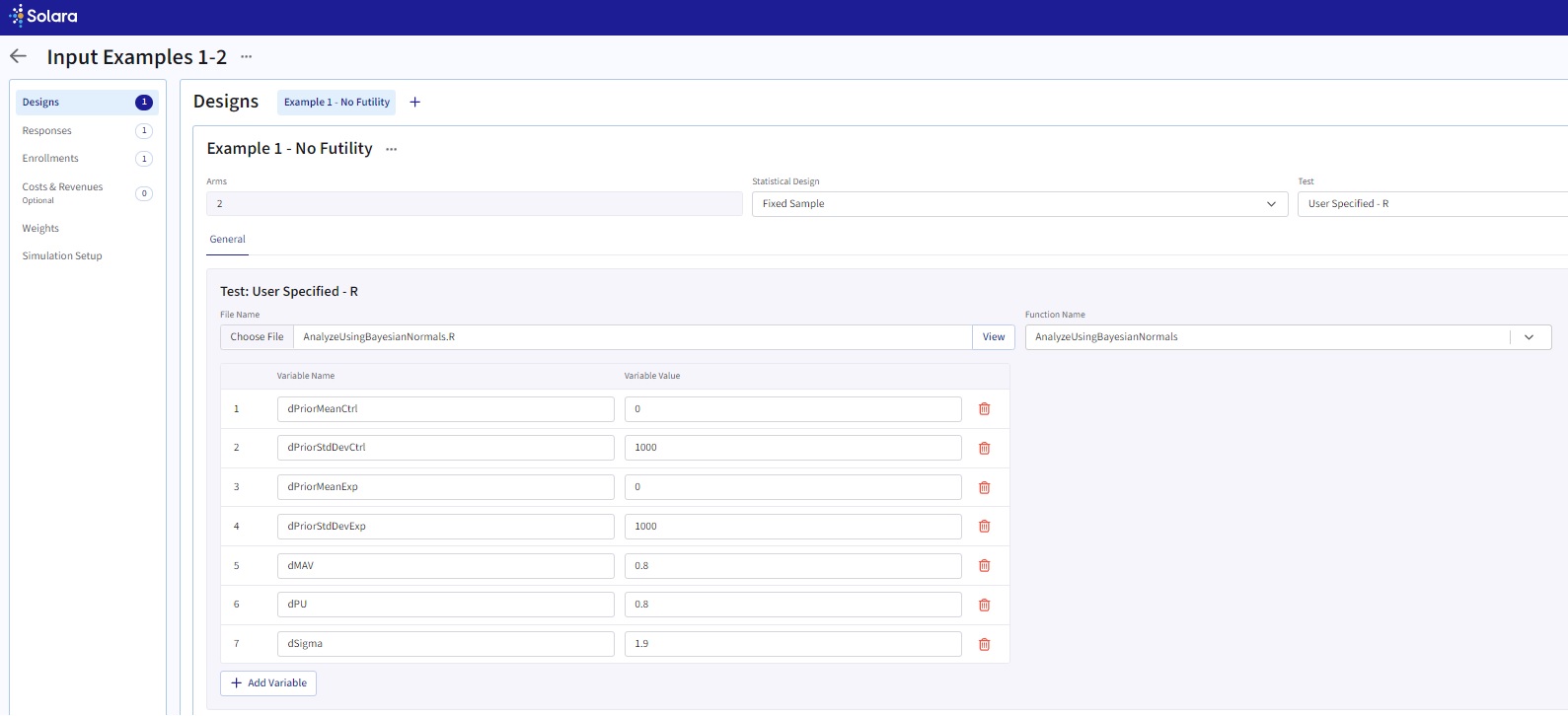Delete the dPriorStdDevExp variable row
This screenshot has height=716, width=1568.
tap(984, 527)
